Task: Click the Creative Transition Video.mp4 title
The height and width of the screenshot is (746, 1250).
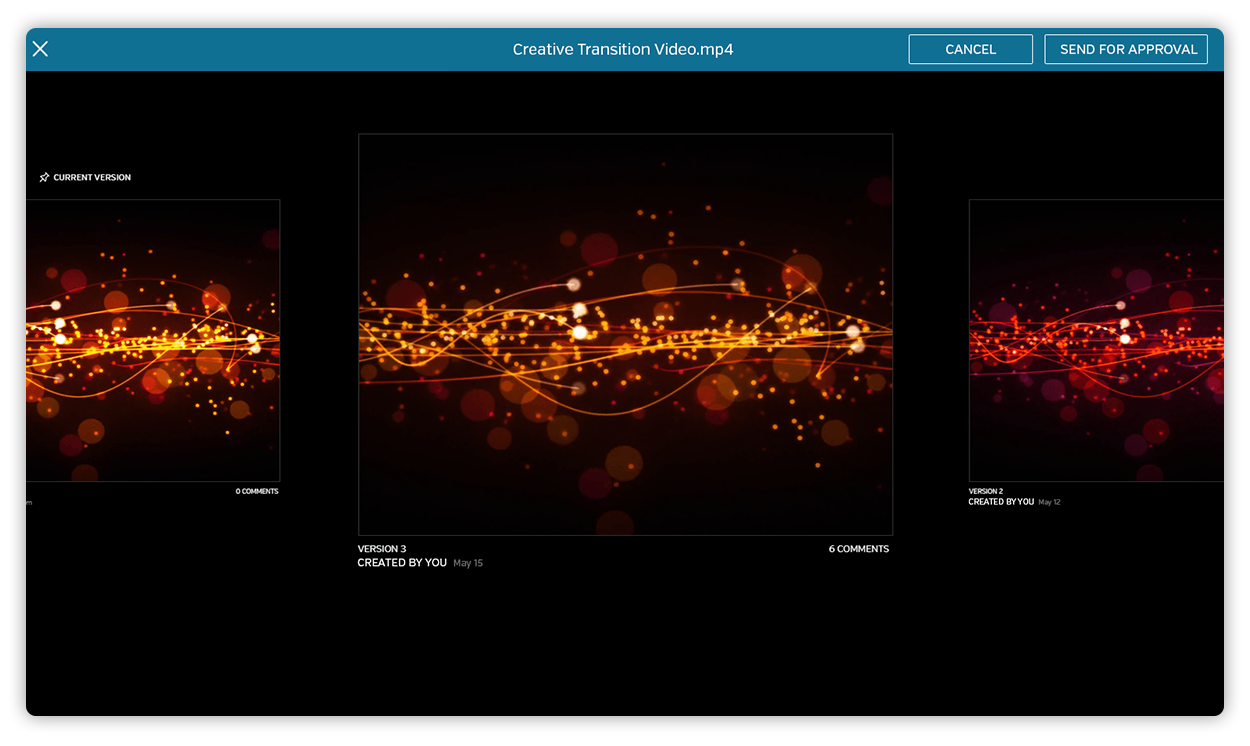Action: 622,49
